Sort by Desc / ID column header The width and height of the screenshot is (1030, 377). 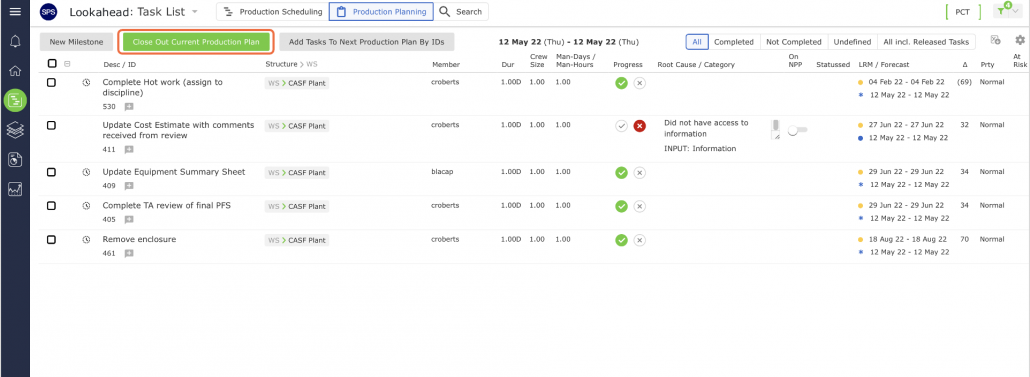120,64
